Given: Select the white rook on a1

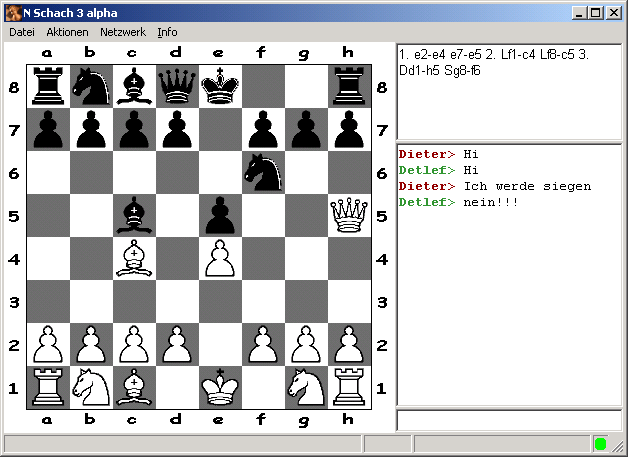Looking at the screenshot, I should (x=48, y=388).
